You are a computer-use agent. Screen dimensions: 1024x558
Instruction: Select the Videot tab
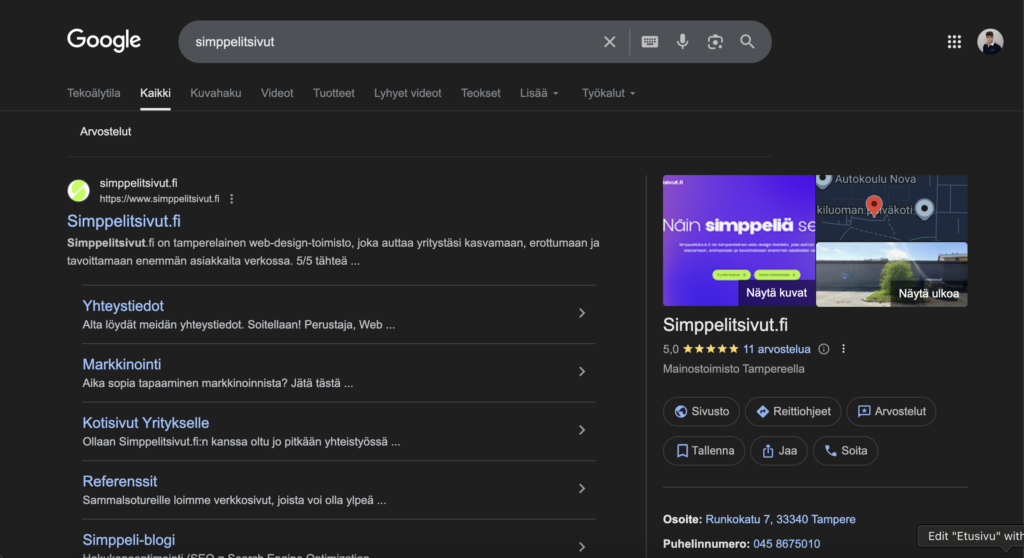(x=277, y=93)
